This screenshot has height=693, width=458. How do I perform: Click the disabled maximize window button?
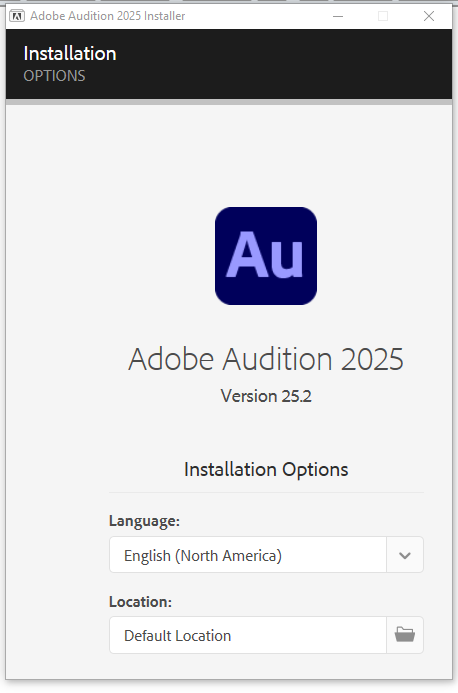click(x=383, y=16)
